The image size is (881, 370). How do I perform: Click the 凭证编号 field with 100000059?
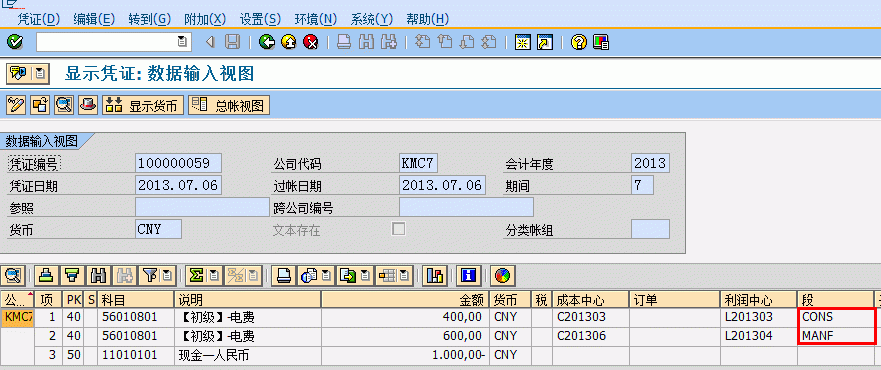click(x=179, y=163)
